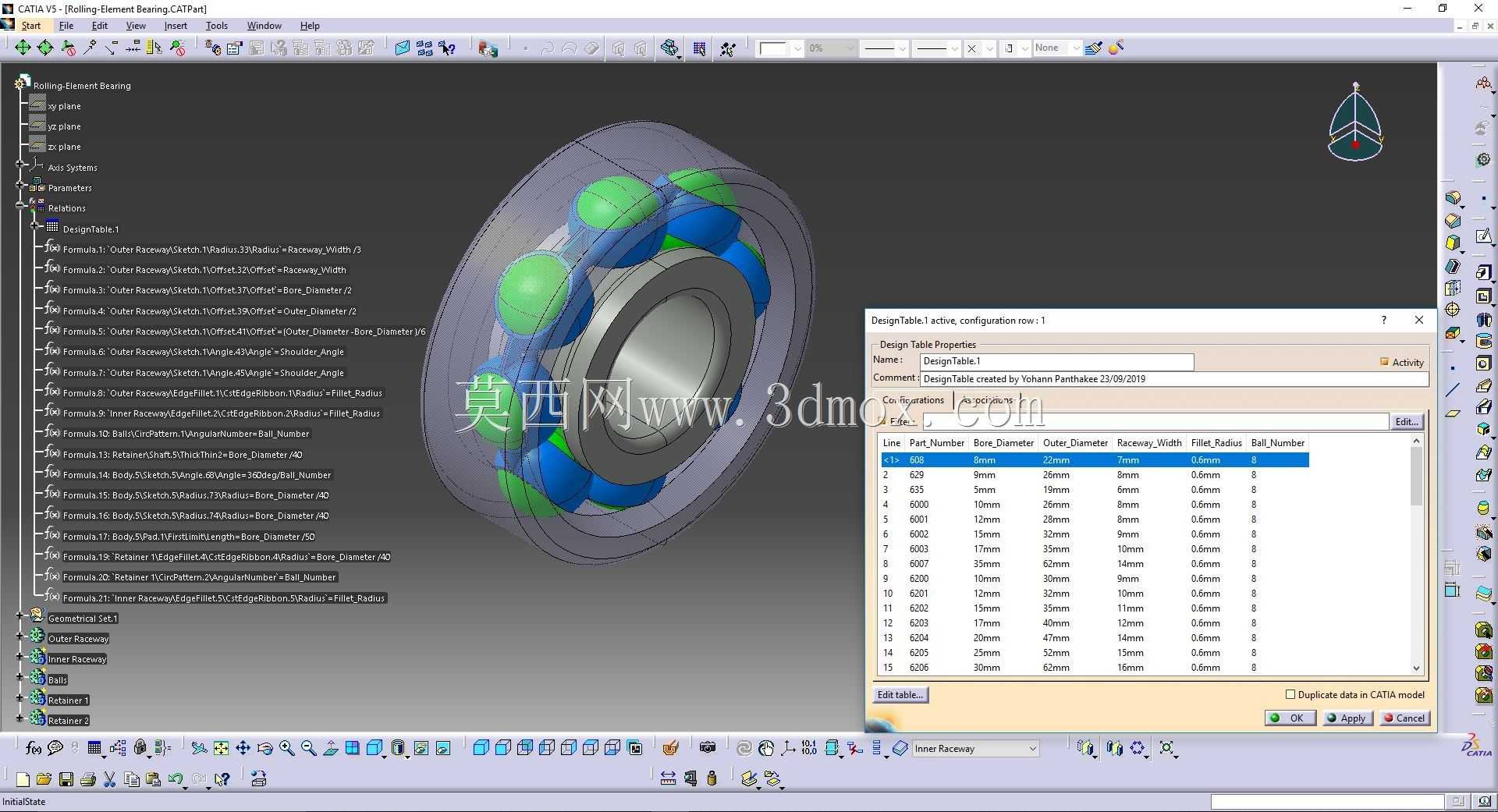Click the Print icon
Image resolution: width=1498 pixels, height=812 pixels.
coord(87,778)
